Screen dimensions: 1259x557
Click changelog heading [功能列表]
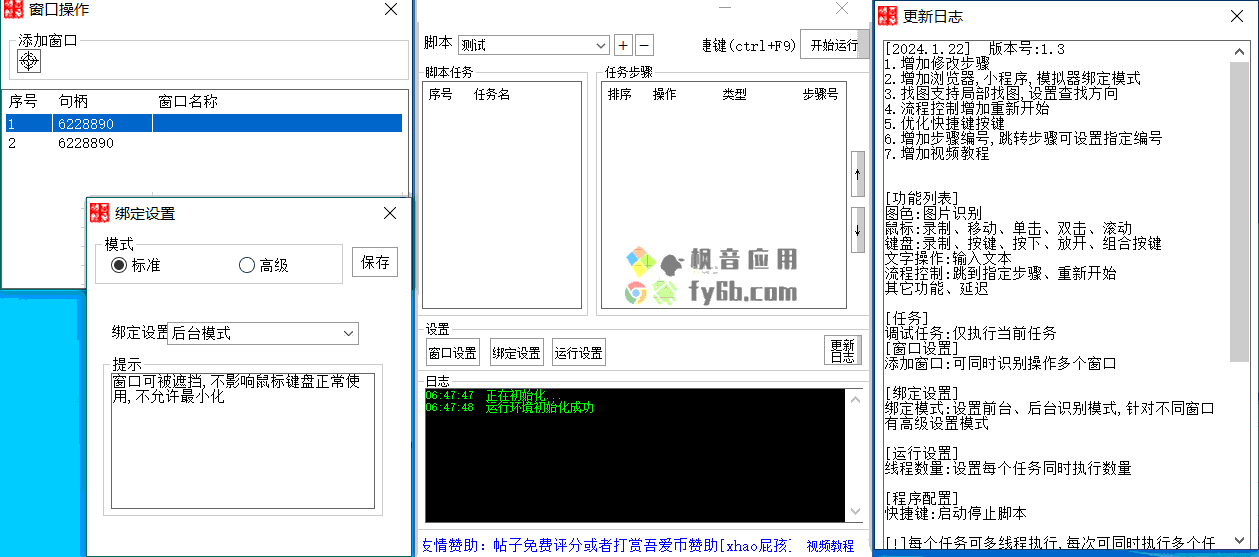(922, 198)
